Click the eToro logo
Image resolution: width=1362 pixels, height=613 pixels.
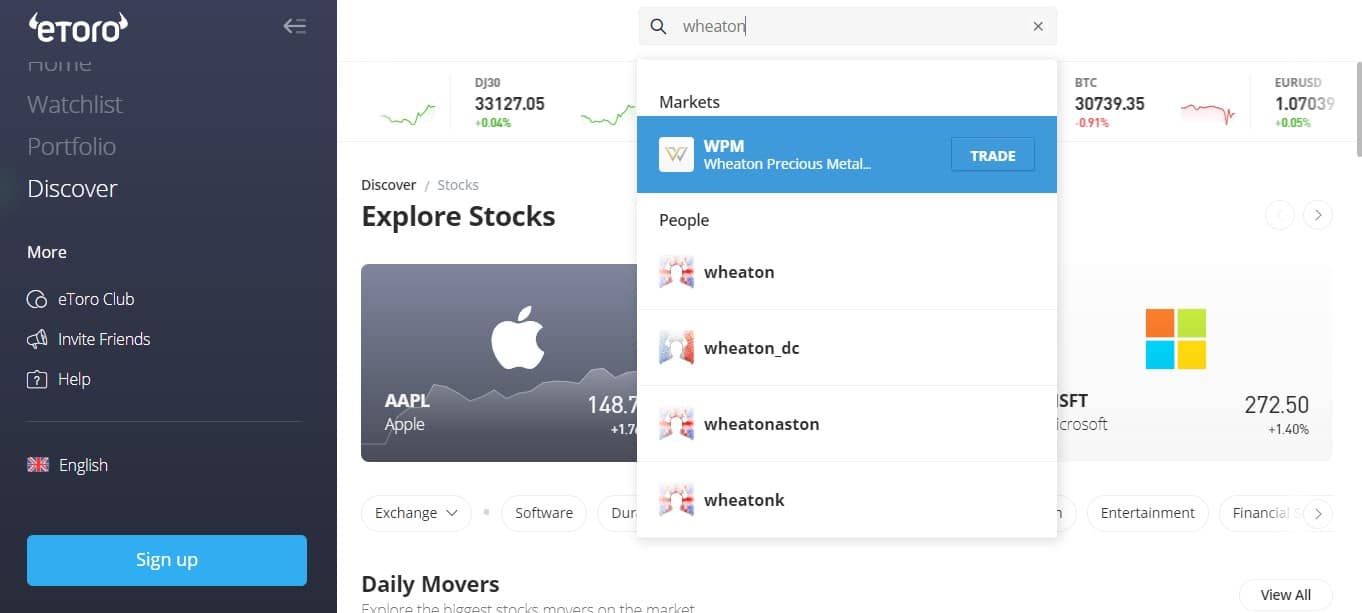point(78,27)
